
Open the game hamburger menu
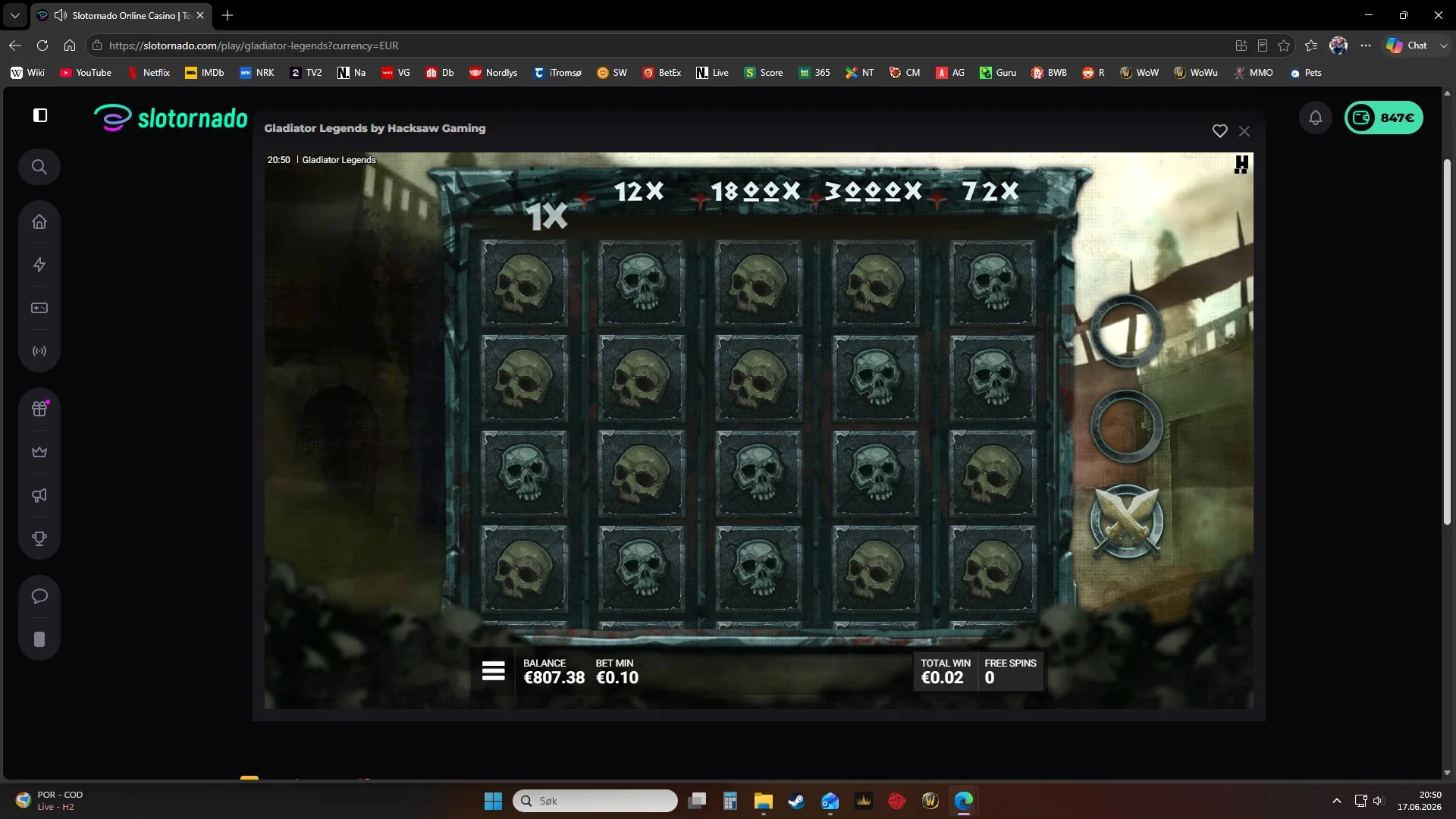(x=493, y=671)
